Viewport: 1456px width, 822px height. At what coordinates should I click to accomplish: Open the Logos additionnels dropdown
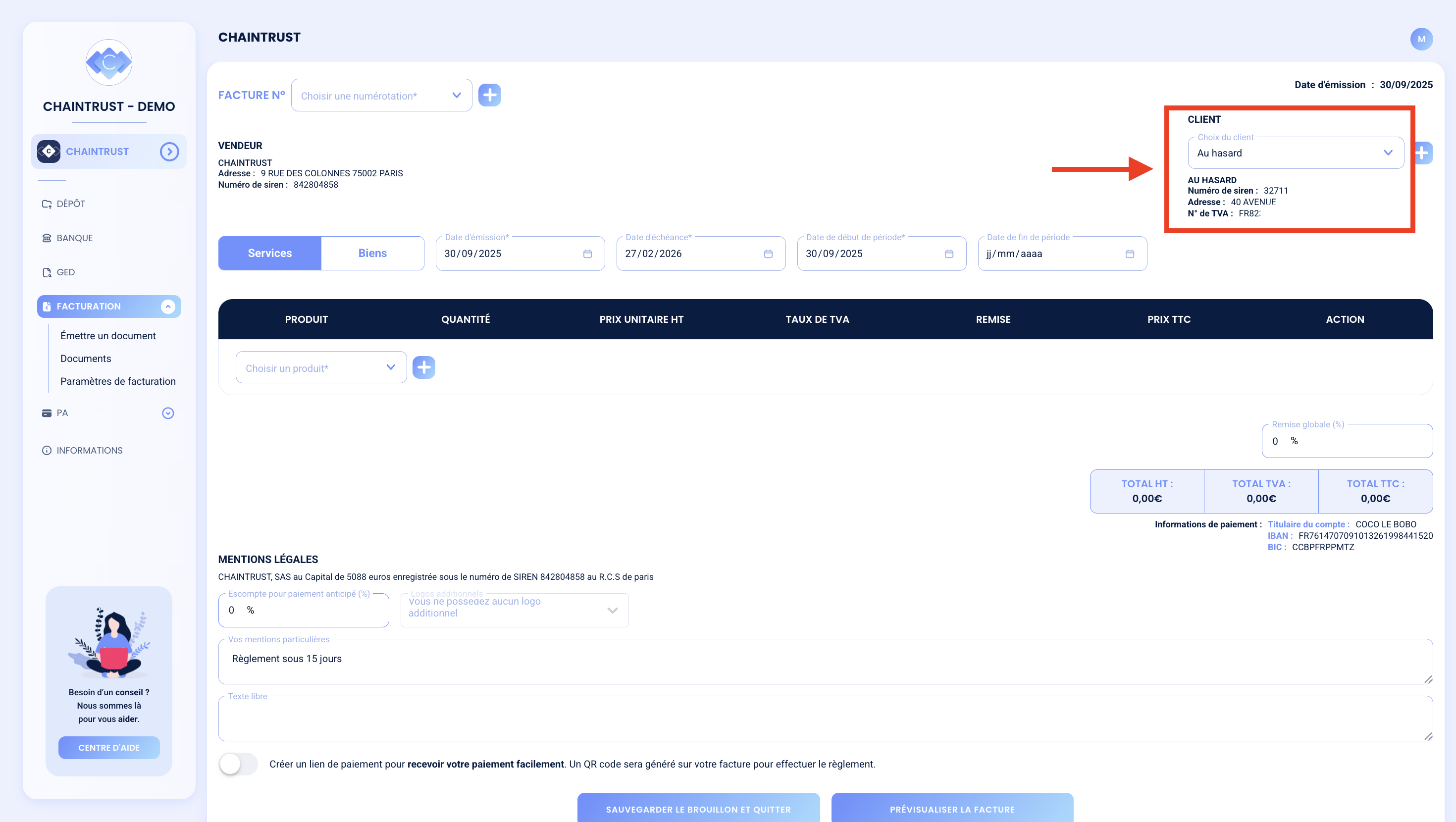pos(515,610)
